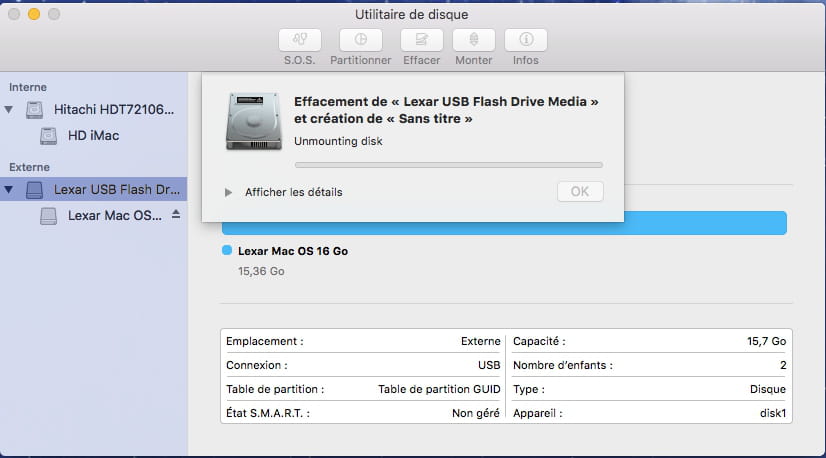
Task: Click the Lexar Mac OS 16 Go label
Action: [293, 251]
